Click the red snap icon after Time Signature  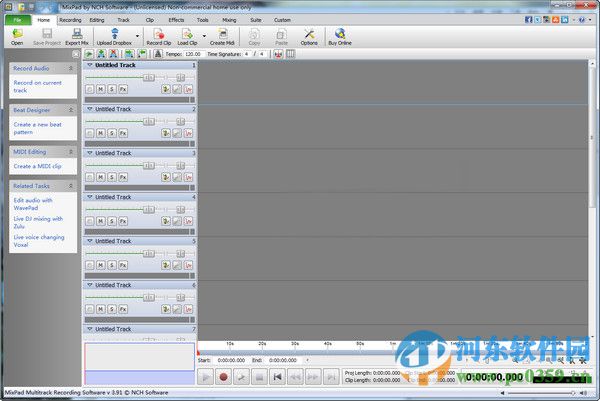[x=278, y=54]
